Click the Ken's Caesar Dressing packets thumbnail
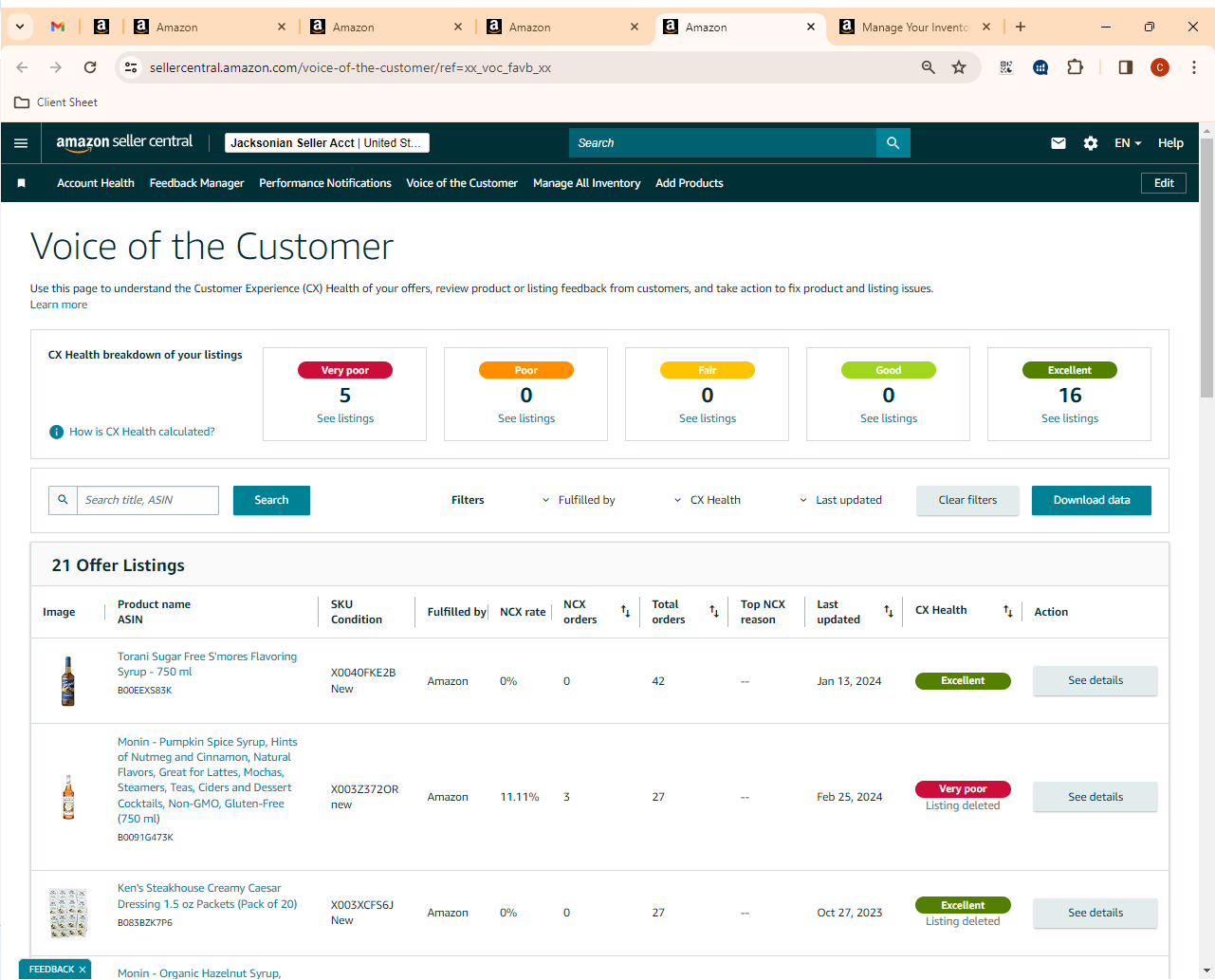The image size is (1215, 980). point(68,913)
